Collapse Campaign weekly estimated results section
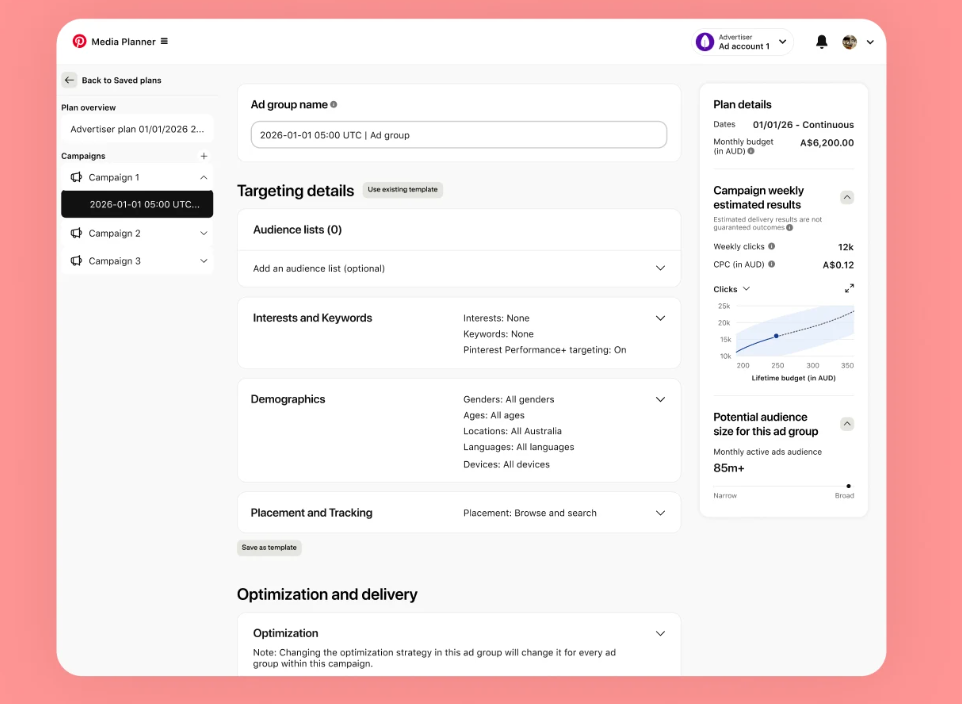This screenshot has width=962, height=704. click(x=847, y=197)
